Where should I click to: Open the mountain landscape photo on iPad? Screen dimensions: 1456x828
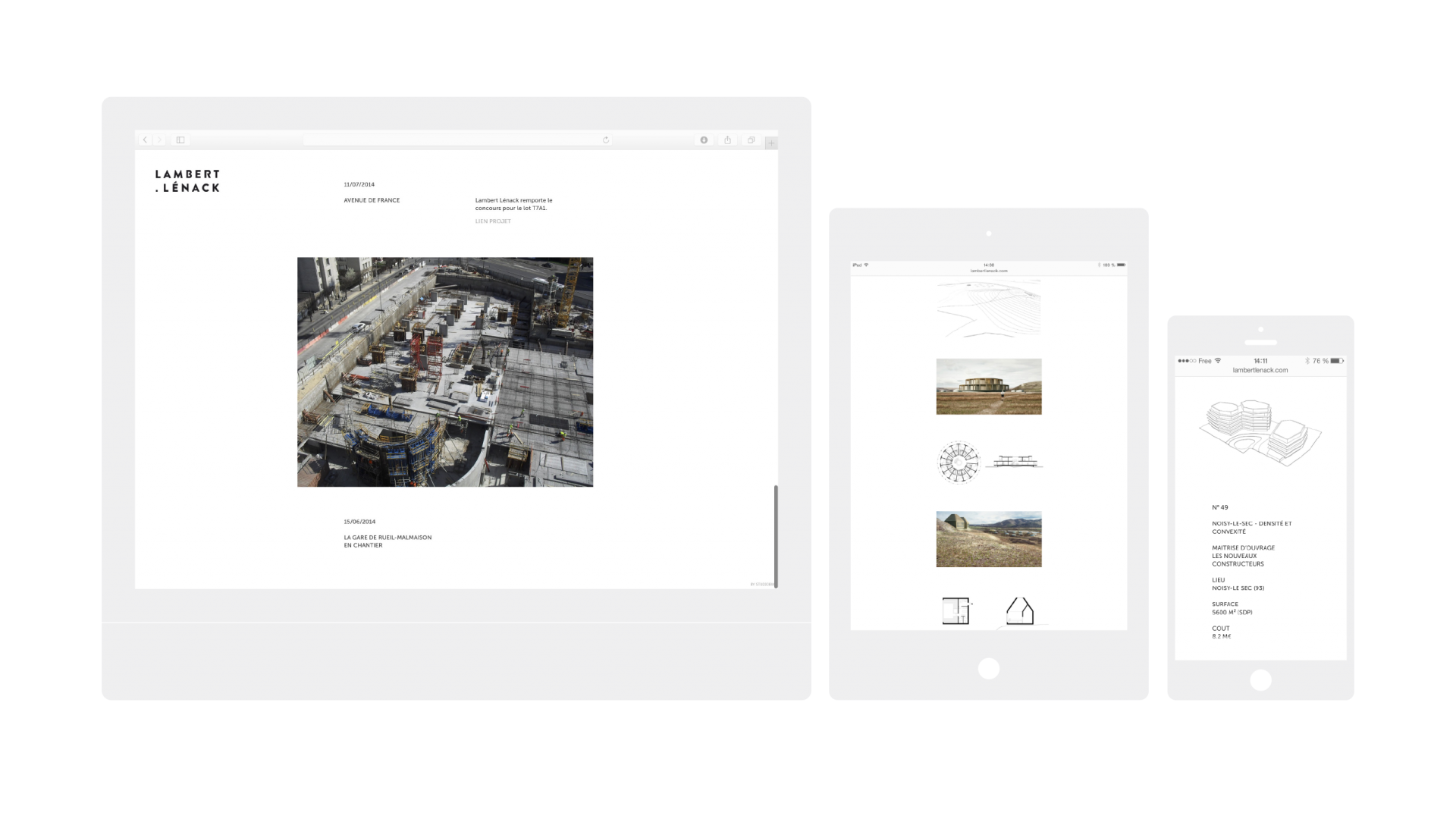click(x=989, y=539)
